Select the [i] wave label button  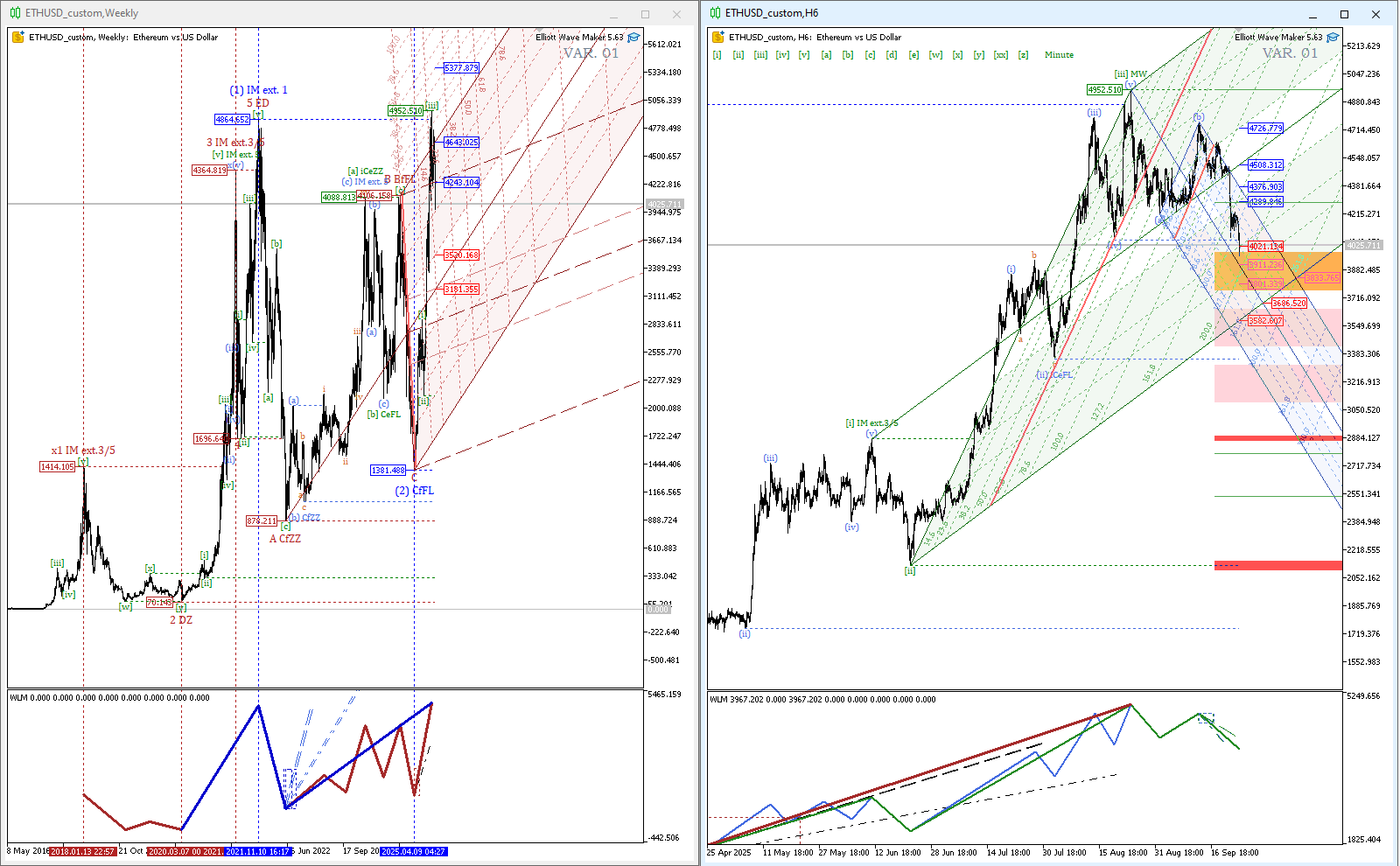717,55
